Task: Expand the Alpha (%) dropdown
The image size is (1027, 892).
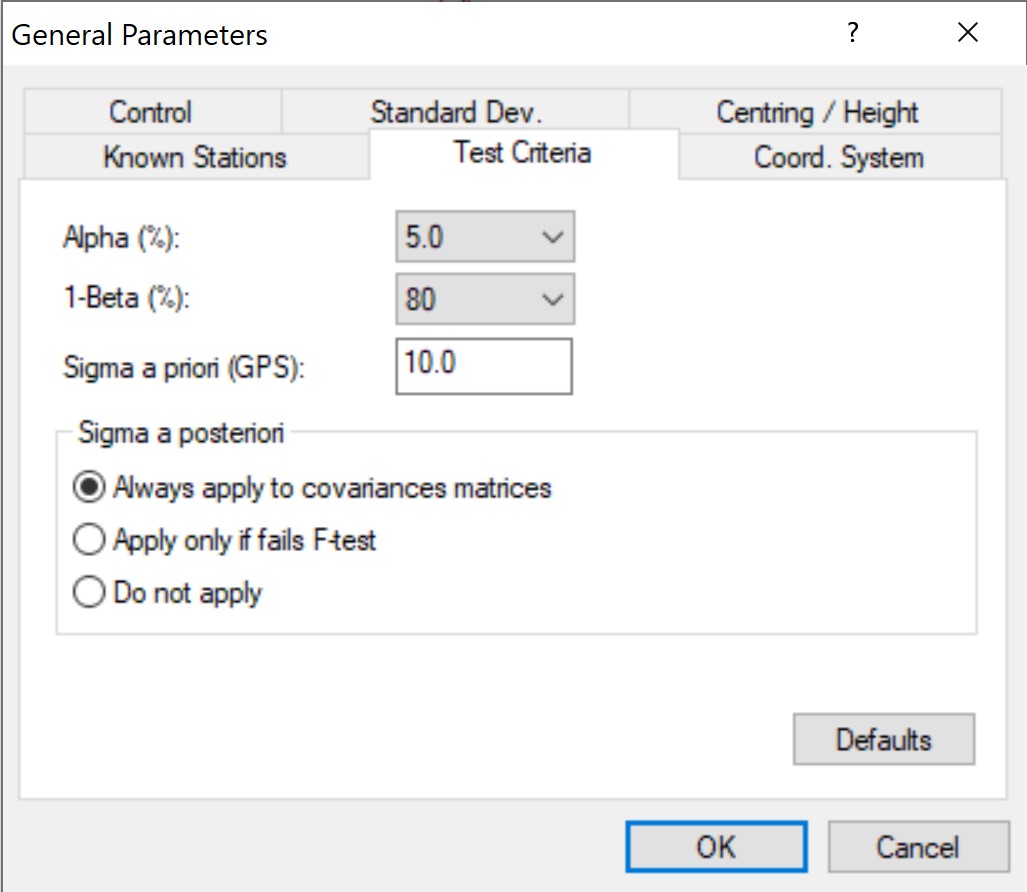Action: (485, 238)
